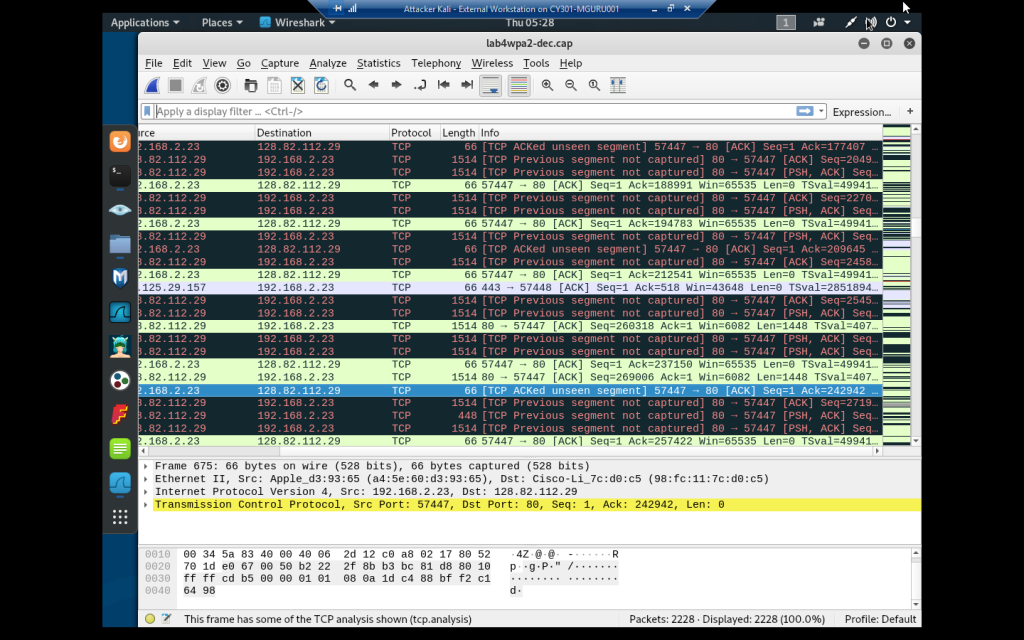Open Terminal from the dock
The image size is (1024, 640).
point(120,176)
